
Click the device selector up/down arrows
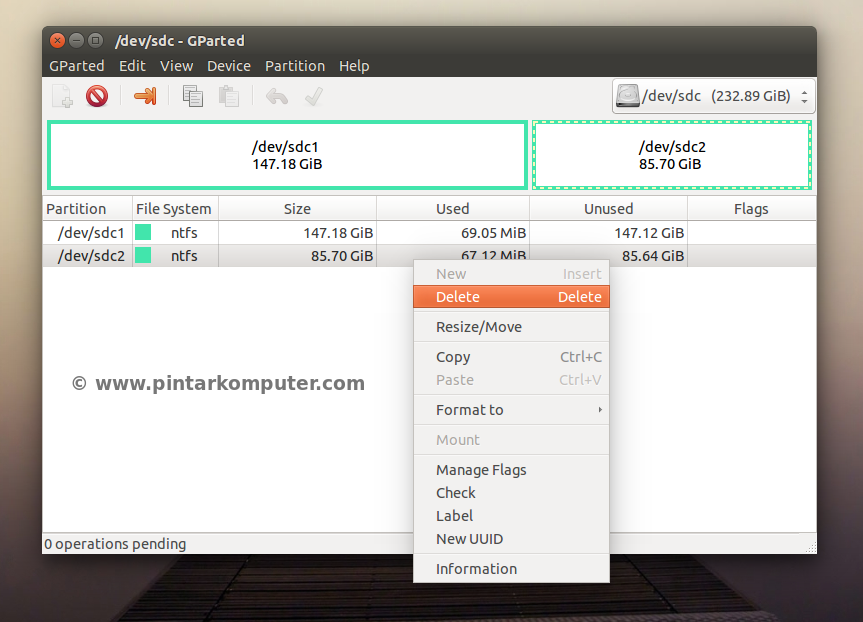point(804,97)
